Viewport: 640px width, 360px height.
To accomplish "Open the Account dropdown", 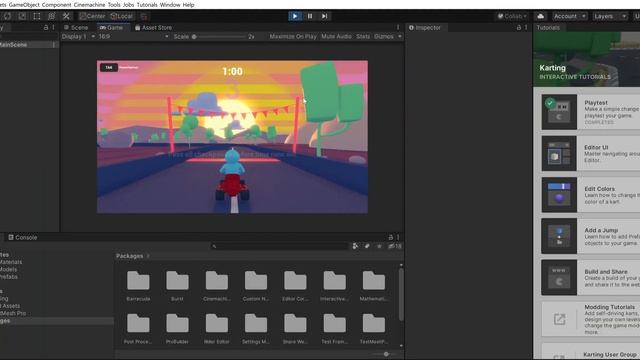I will coord(570,16).
